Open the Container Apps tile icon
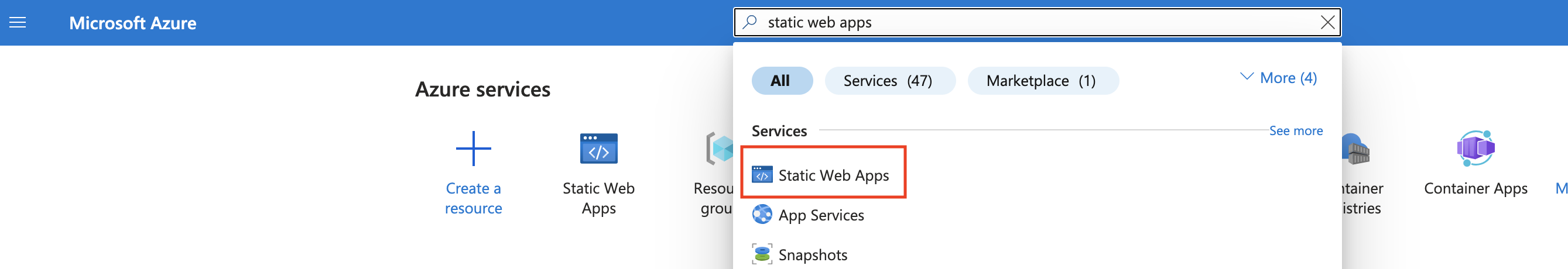The width and height of the screenshot is (1568, 269). [1475, 149]
